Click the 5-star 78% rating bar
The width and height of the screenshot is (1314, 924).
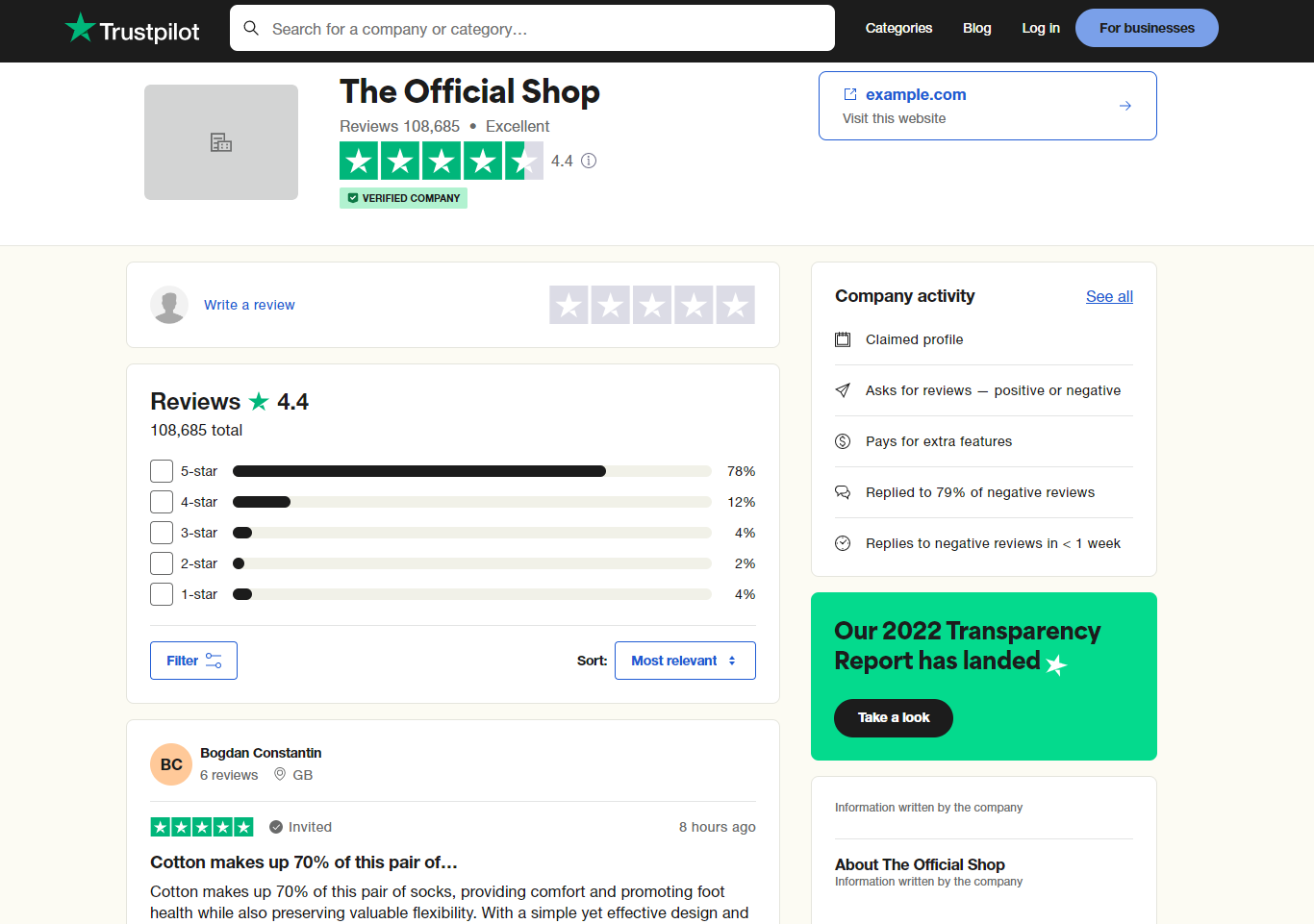click(x=472, y=471)
